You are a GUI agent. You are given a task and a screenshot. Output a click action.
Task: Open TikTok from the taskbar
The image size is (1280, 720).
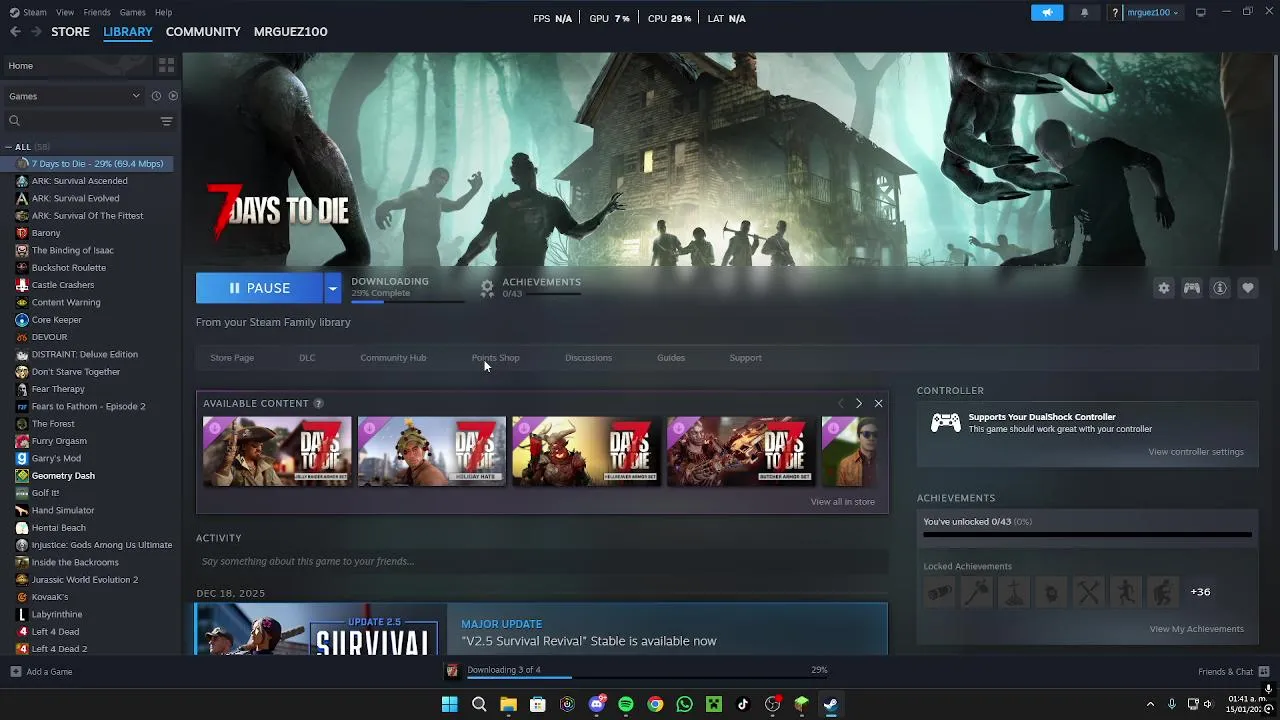coord(743,704)
